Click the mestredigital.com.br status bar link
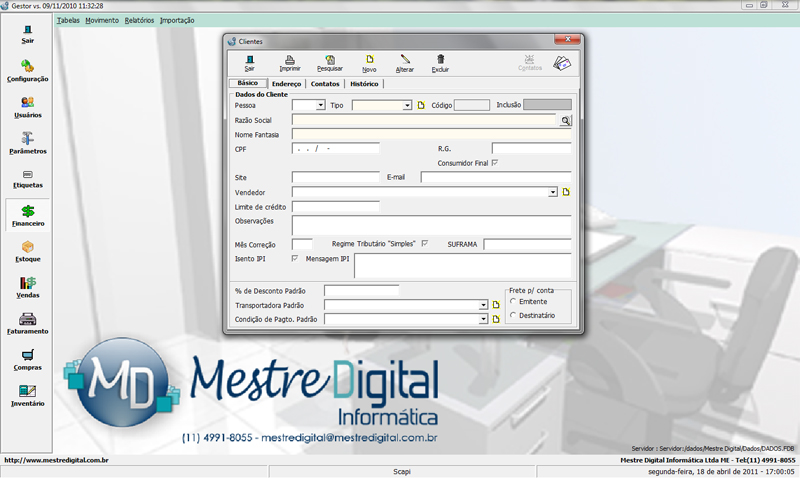800x478 pixels. (x=56, y=460)
